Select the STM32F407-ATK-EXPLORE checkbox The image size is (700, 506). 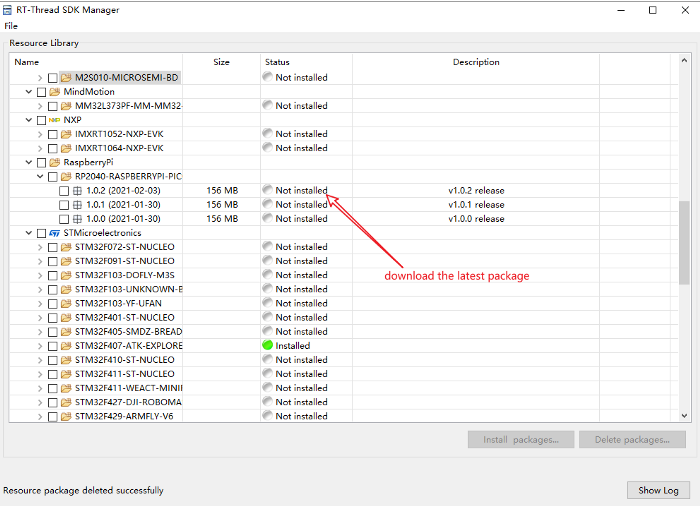click(53, 346)
